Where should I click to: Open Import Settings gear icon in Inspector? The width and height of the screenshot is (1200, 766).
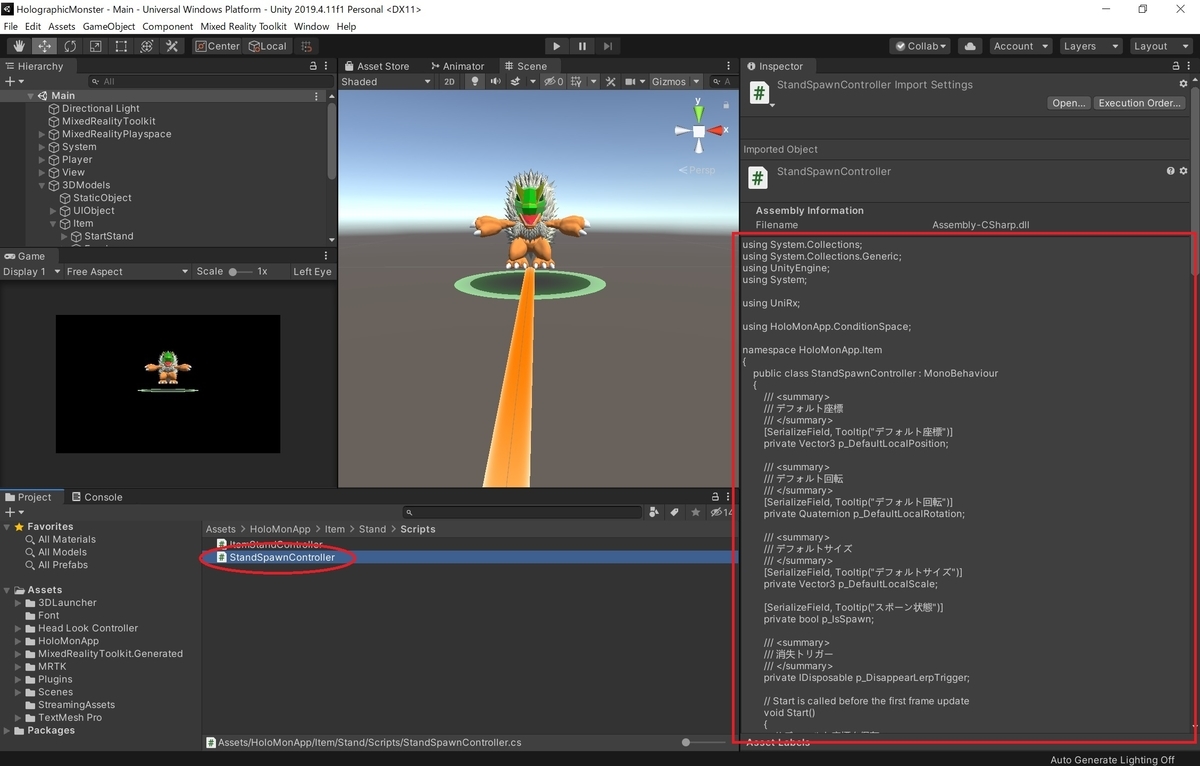pos(1184,84)
